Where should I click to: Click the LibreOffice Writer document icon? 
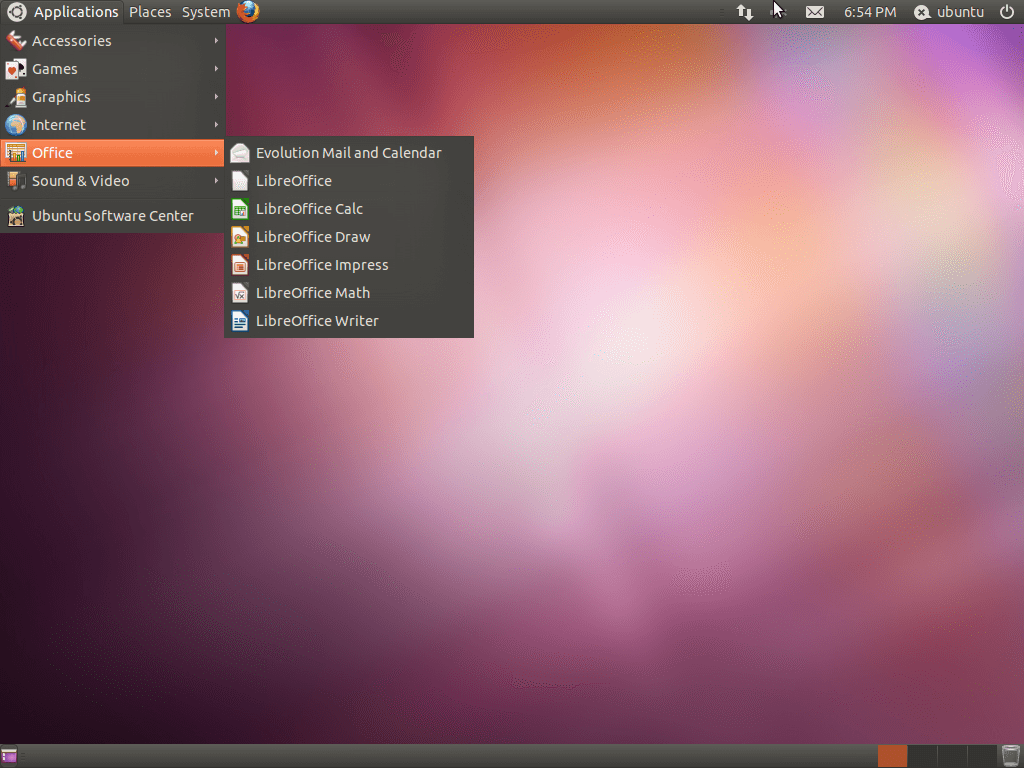240,321
